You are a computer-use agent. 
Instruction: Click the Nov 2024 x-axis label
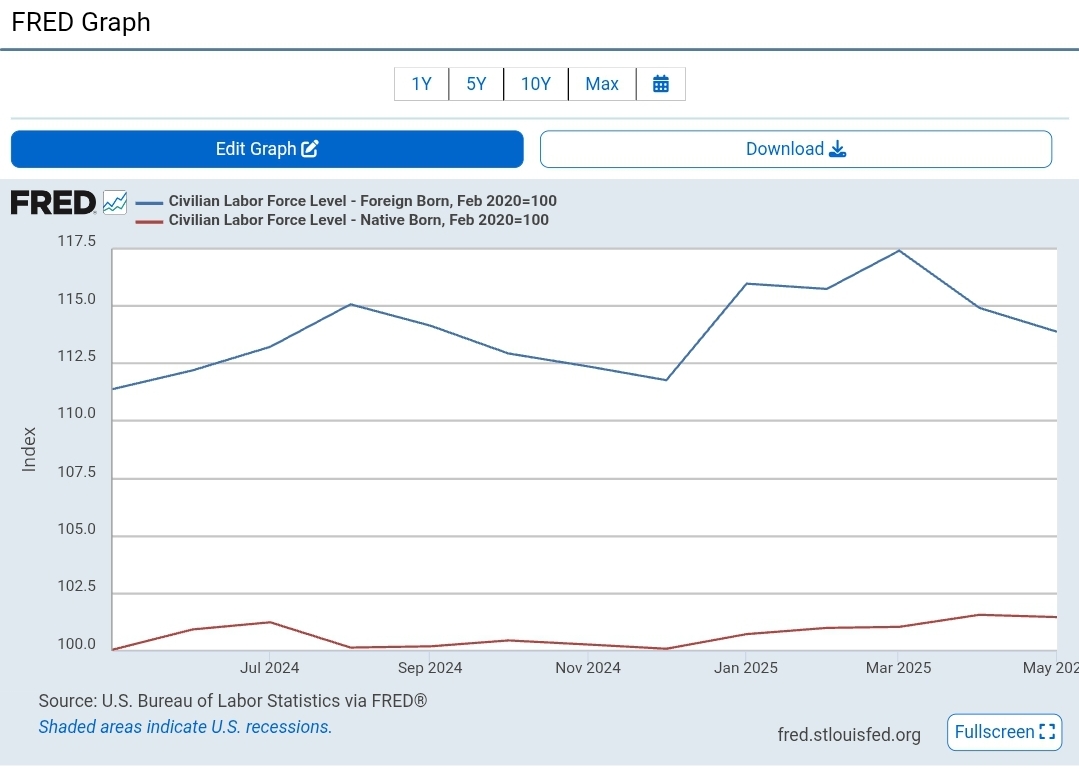coord(588,668)
